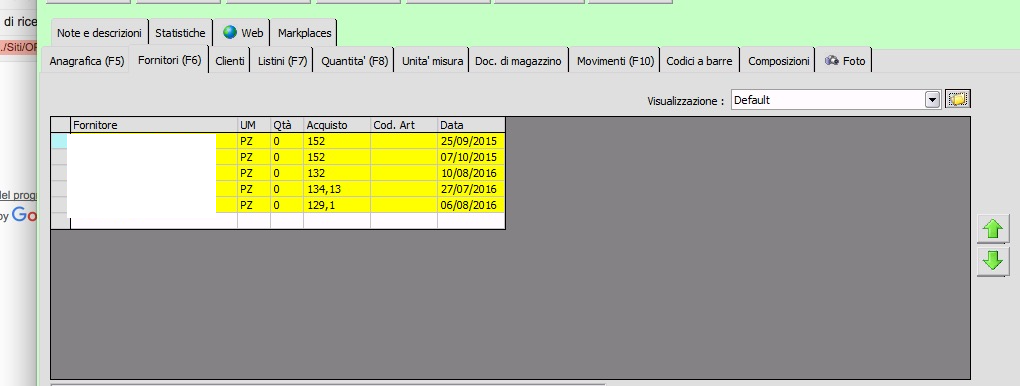This screenshot has width=1020, height=386.
Task: Click the Acquisto value 132
Action: click(337, 173)
